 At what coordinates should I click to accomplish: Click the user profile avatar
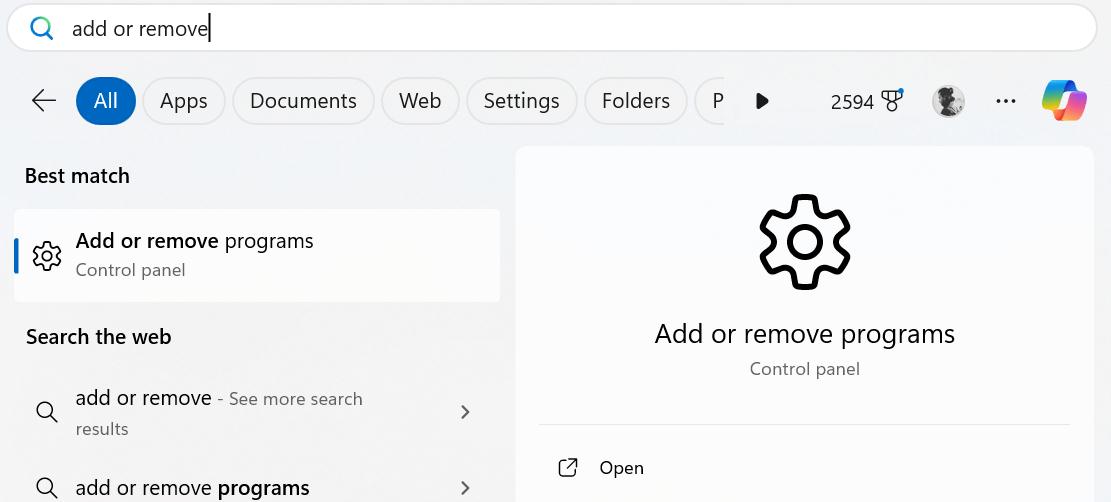coord(948,101)
